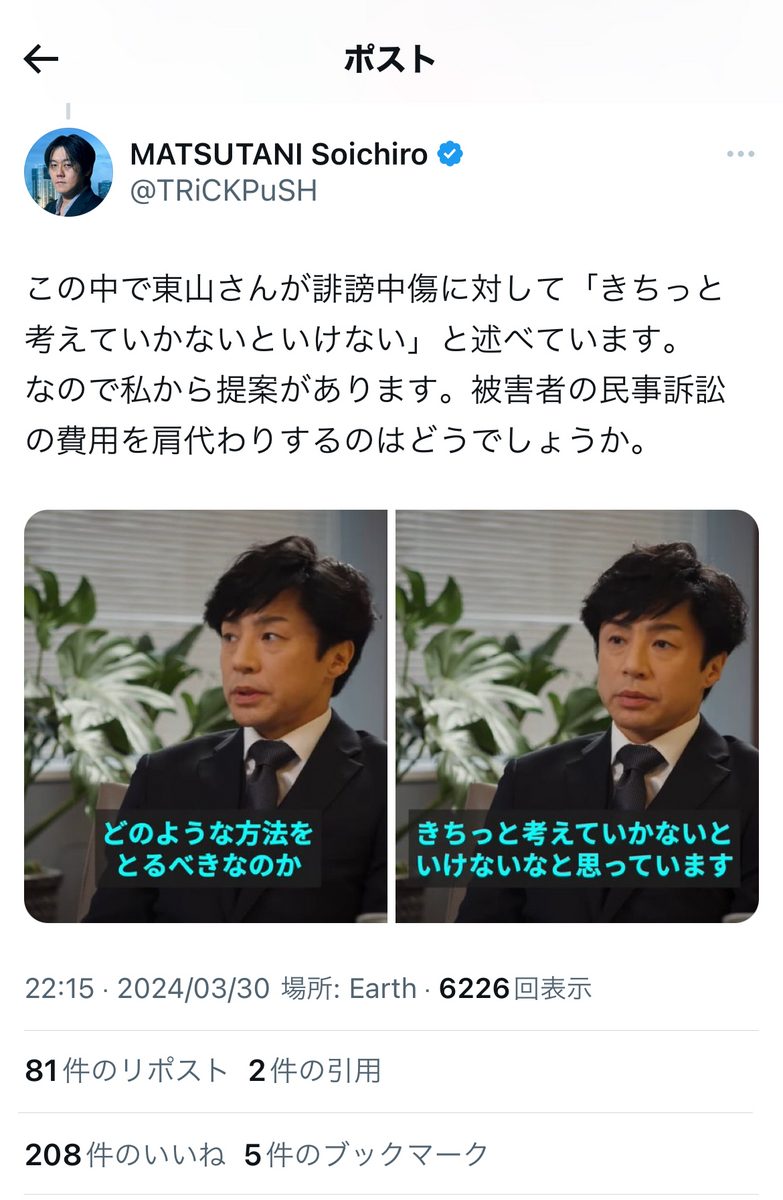Open the three-dot more options menu

(x=740, y=154)
